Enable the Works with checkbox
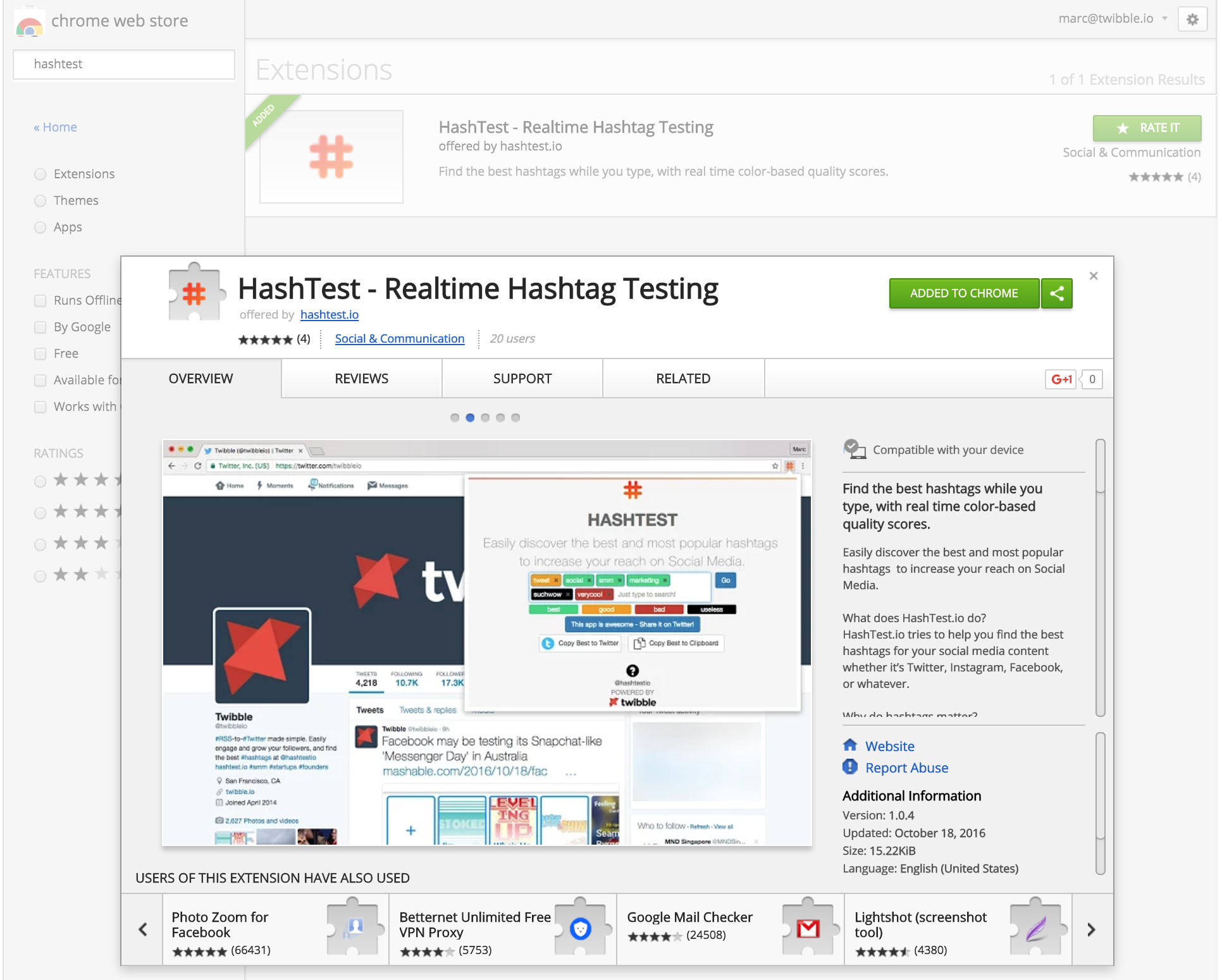The height and width of the screenshot is (980, 1222). 40,407
